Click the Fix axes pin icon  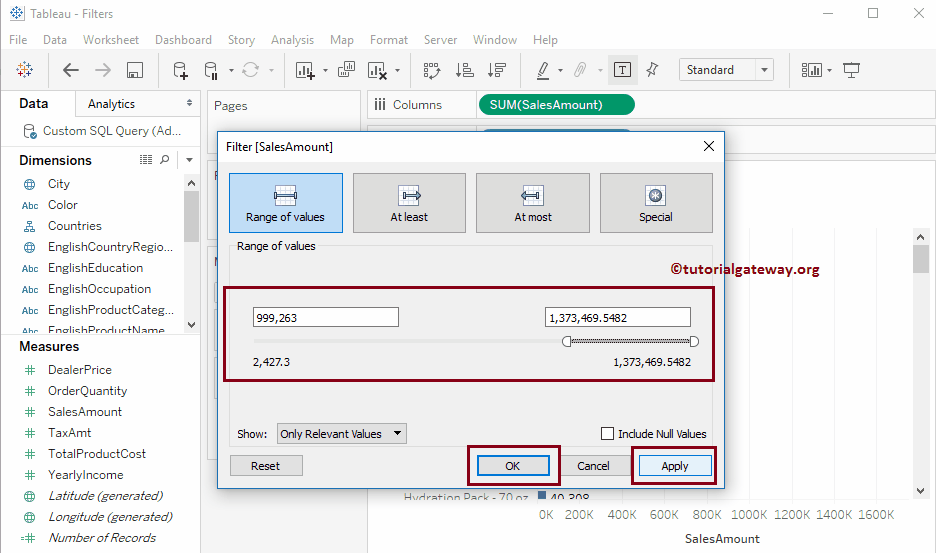point(652,70)
